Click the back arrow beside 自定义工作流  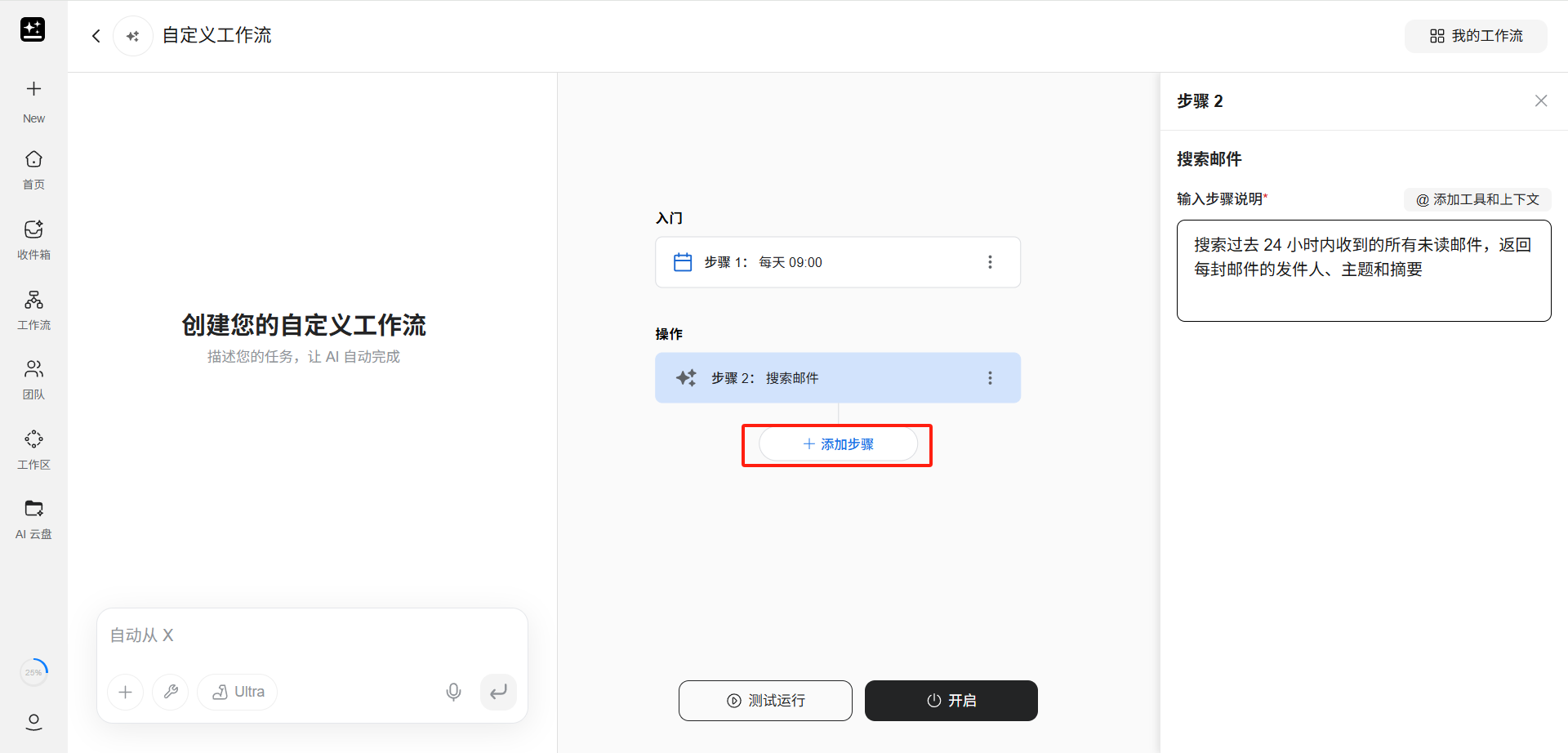tap(96, 36)
